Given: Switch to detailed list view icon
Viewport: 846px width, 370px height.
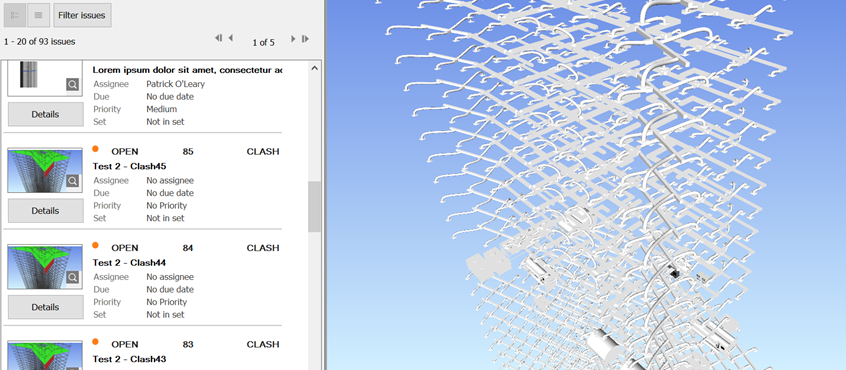Looking at the screenshot, I should 15,15.
